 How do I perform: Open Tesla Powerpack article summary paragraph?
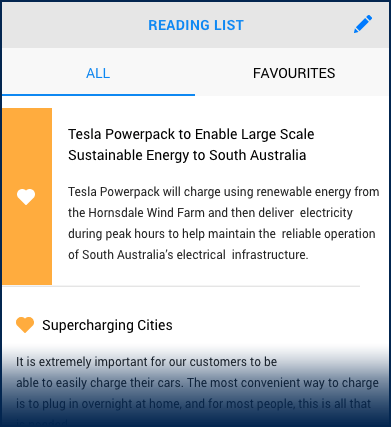(224, 223)
